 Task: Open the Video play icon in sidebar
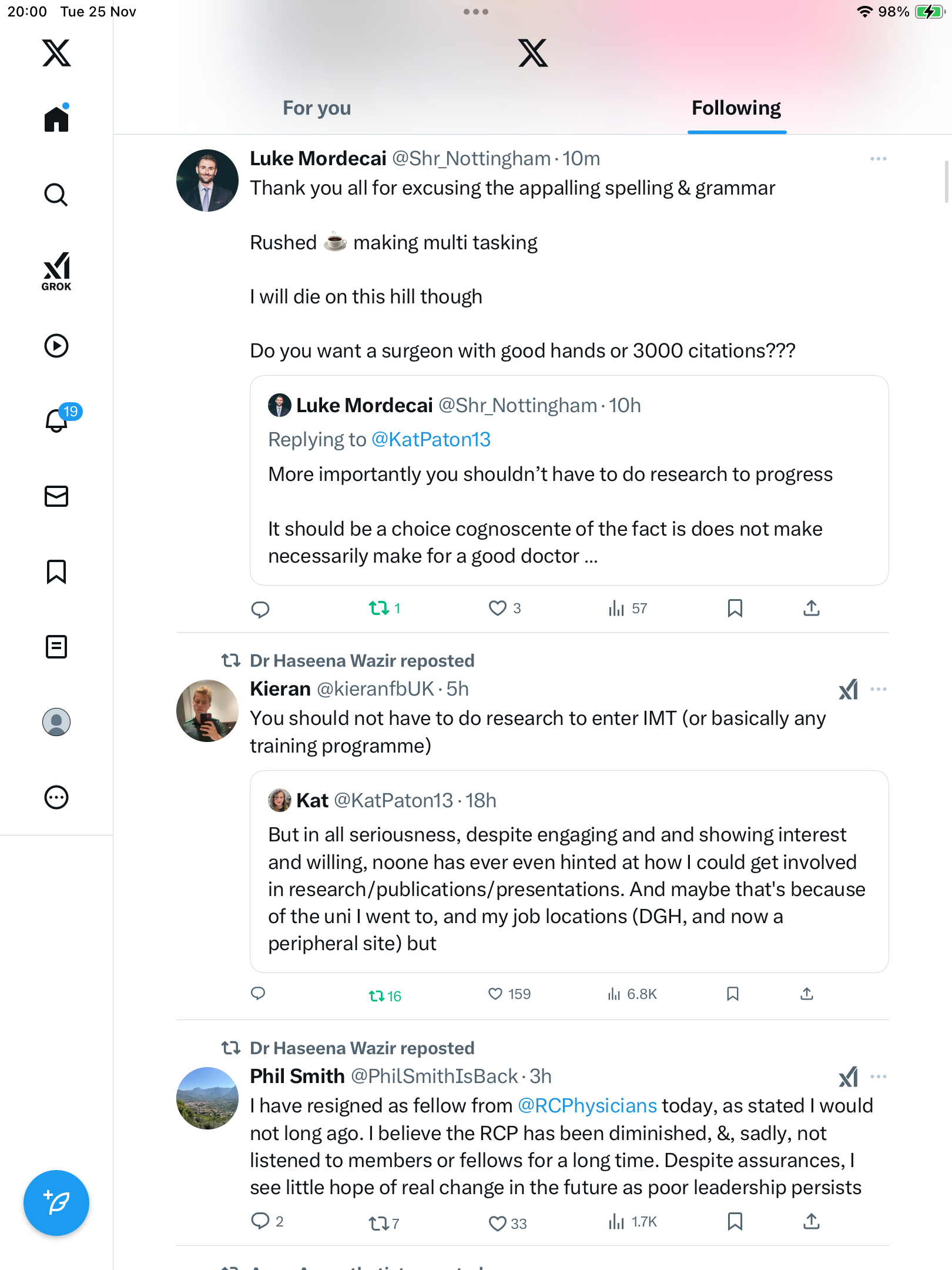56,346
